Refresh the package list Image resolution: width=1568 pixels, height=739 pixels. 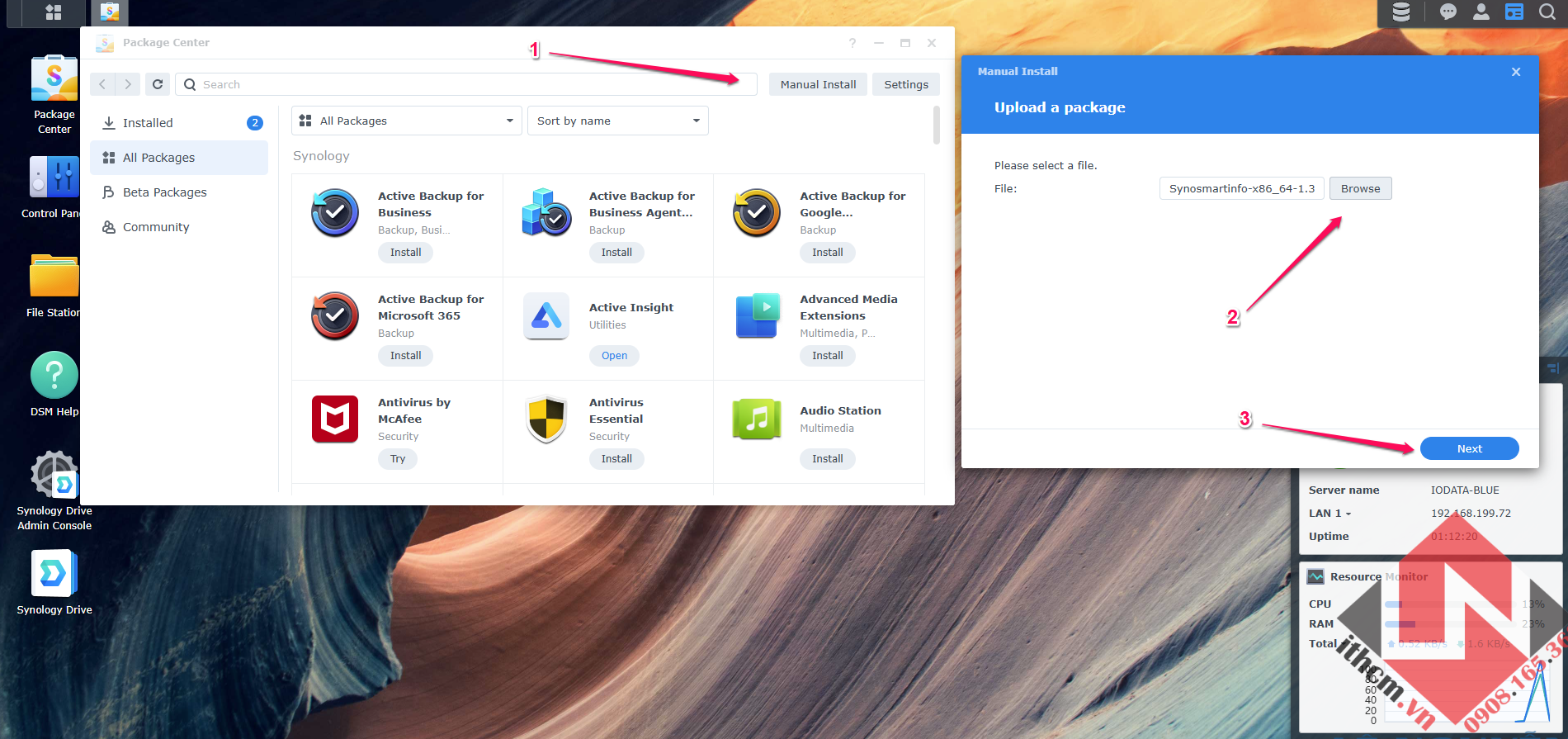(x=158, y=84)
